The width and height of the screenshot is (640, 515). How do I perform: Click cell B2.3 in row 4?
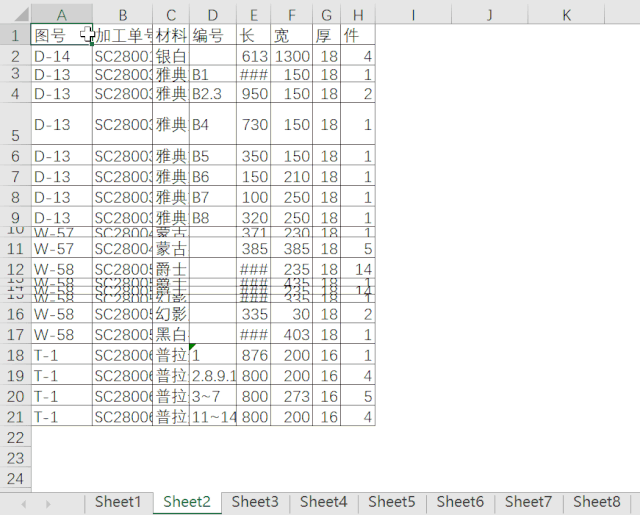tap(213, 93)
